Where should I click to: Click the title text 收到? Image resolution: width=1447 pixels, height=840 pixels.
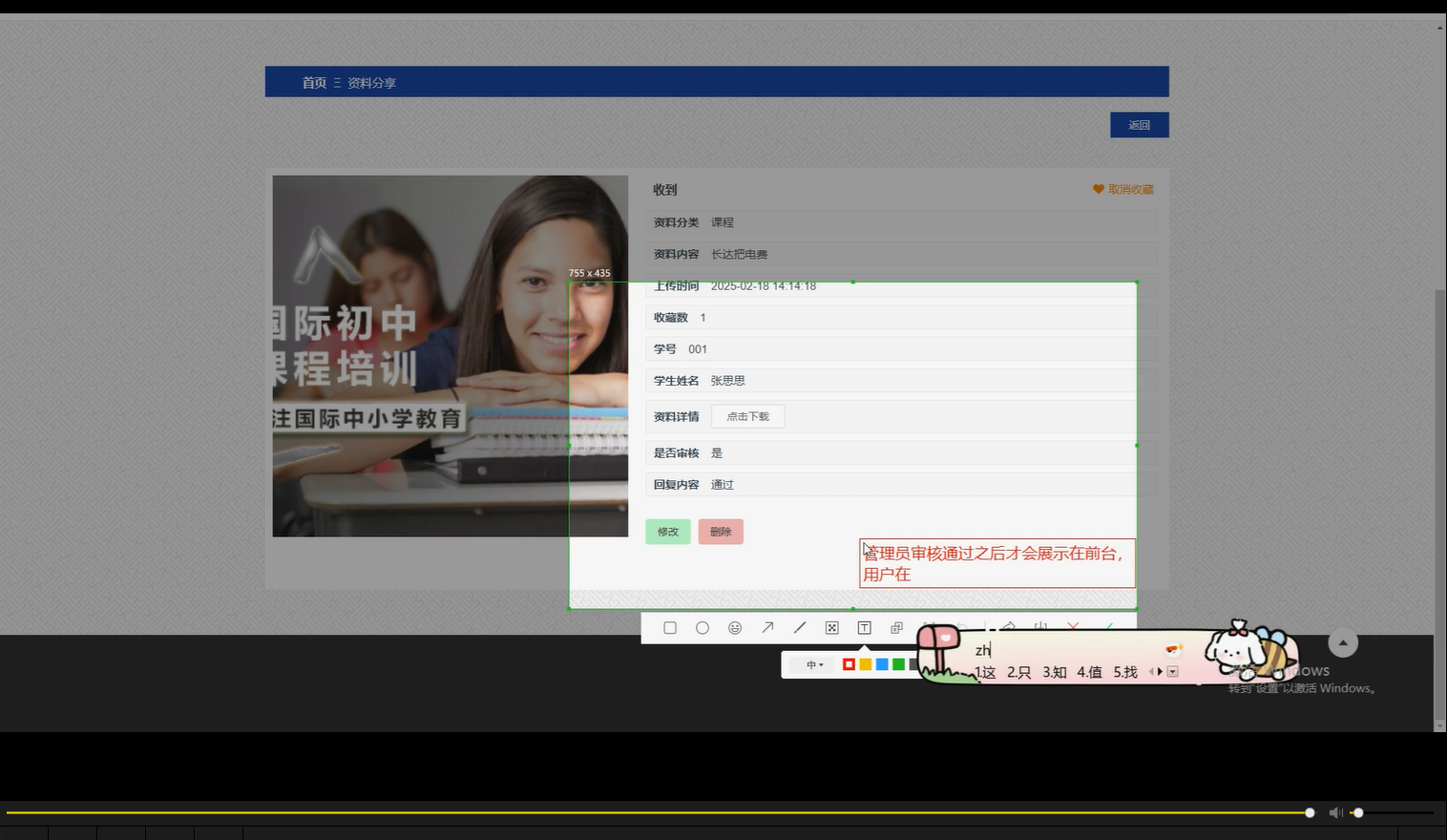pyautogui.click(x=665, y=190)
